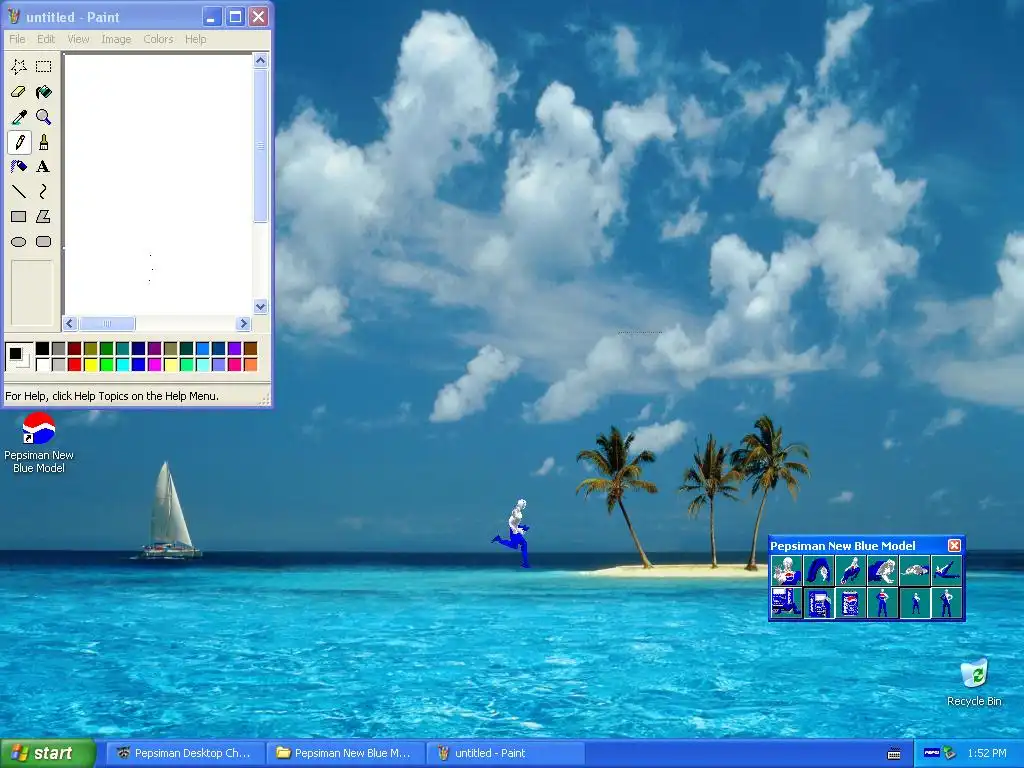The width and height of the screenshot is (1024, 768).
Task: Click the untitled - Paint taskbar button
Action: point(505,753)
